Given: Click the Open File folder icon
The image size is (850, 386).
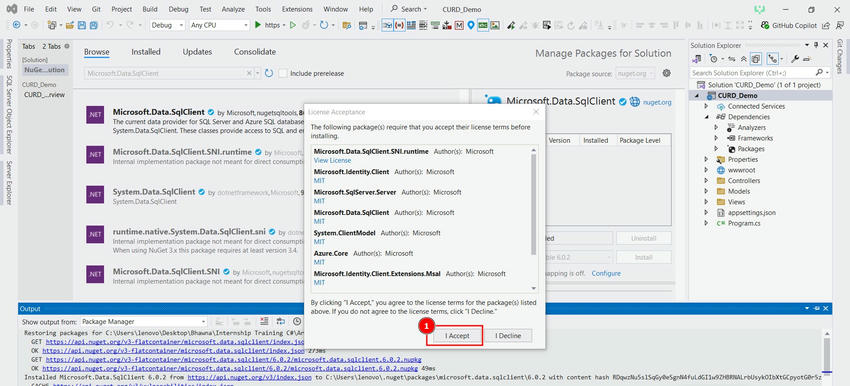Looking at the screenshot, I should pos(70,25).
